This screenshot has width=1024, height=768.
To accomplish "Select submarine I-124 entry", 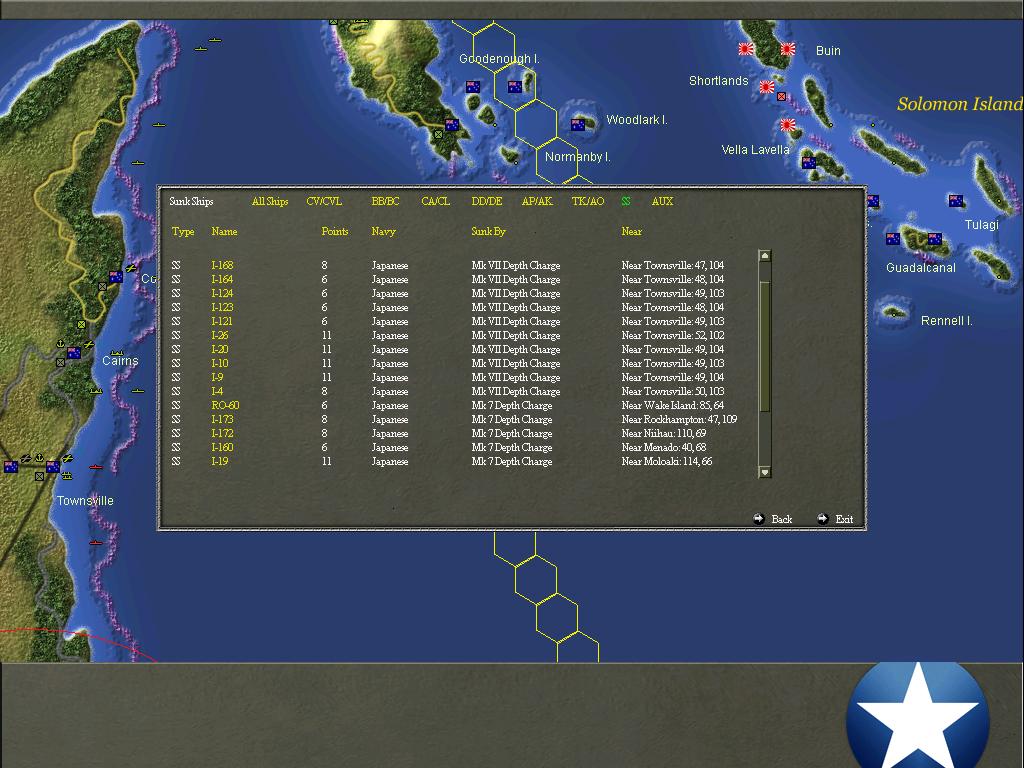I will click(x=222, y=293).
